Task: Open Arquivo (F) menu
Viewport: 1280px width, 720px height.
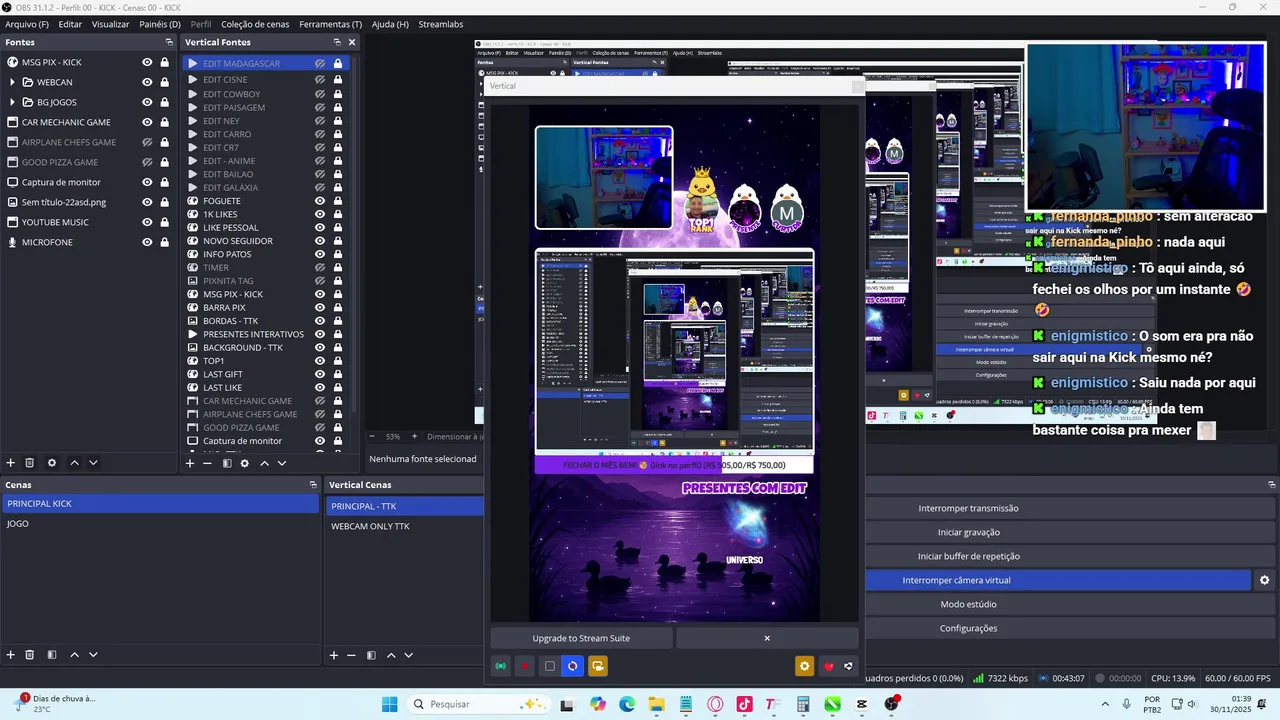Action: [x=27, y=24]
